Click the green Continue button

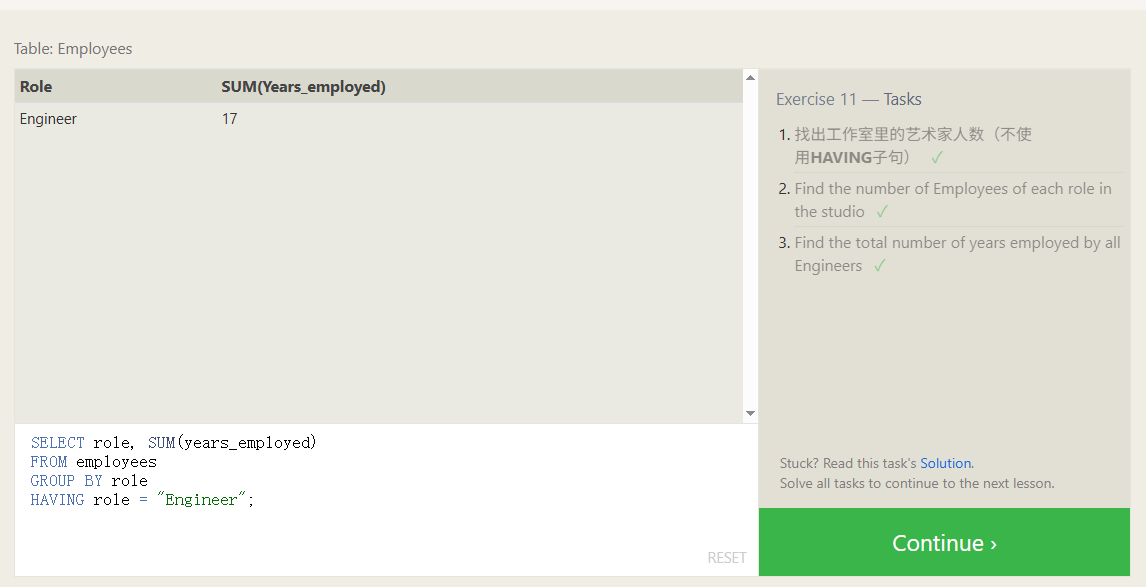coord(944,542)
